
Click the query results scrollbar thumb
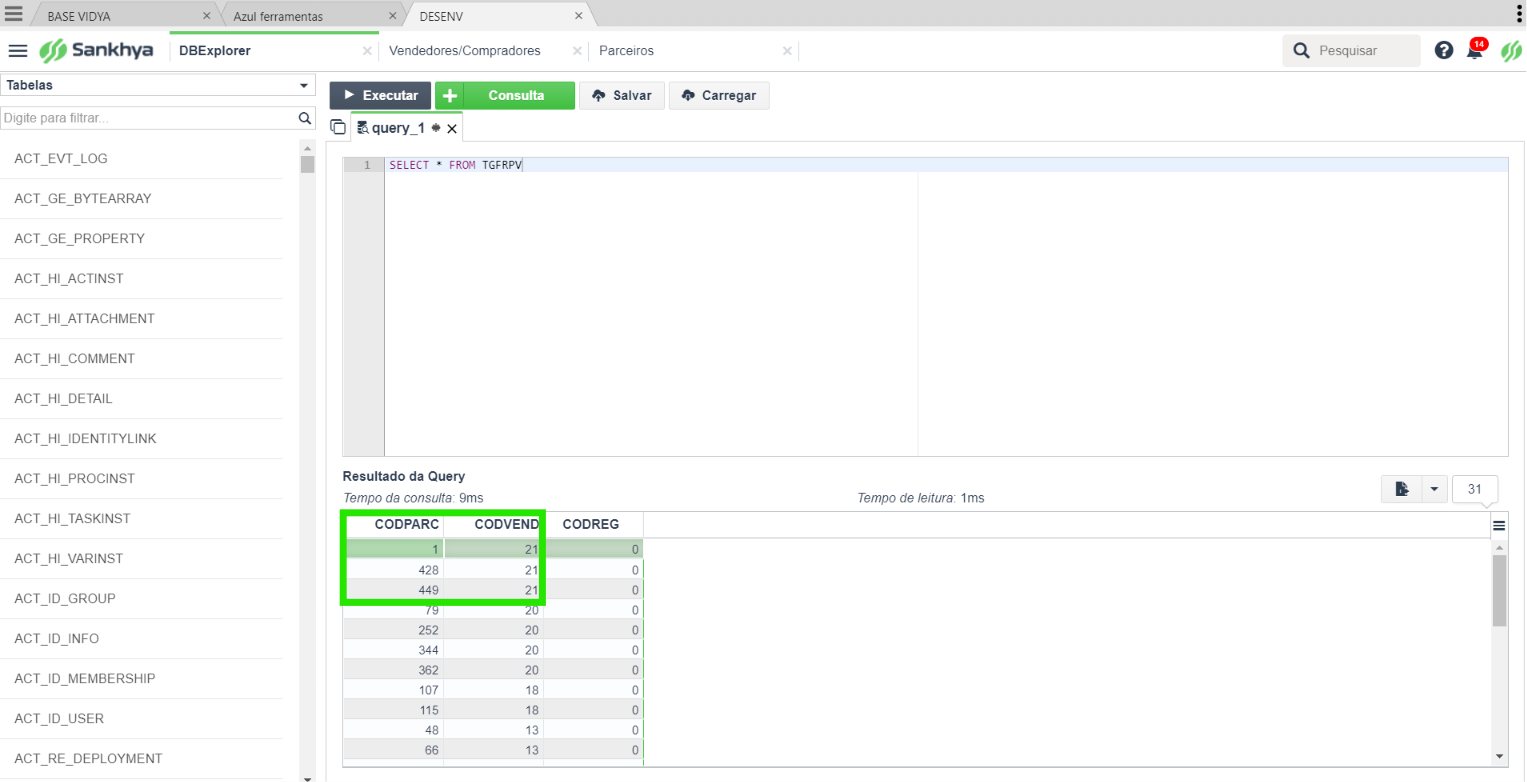1499,590
